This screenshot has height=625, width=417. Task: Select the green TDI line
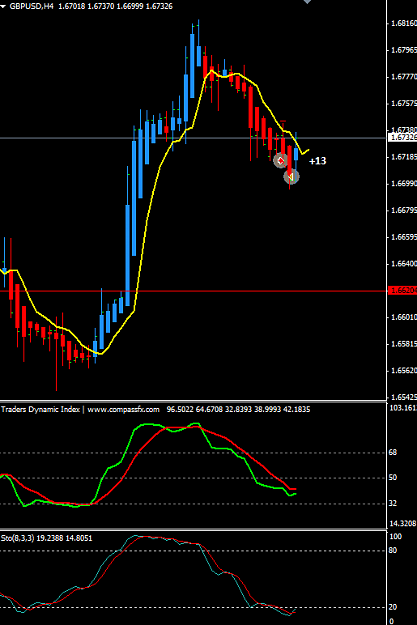pos(128,442)
